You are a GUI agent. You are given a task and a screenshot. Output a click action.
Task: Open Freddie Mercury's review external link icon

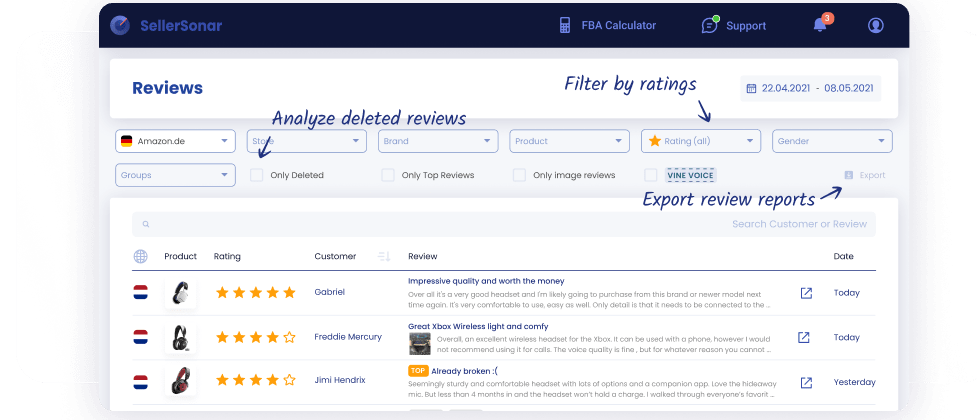click(x=804, y=337)
